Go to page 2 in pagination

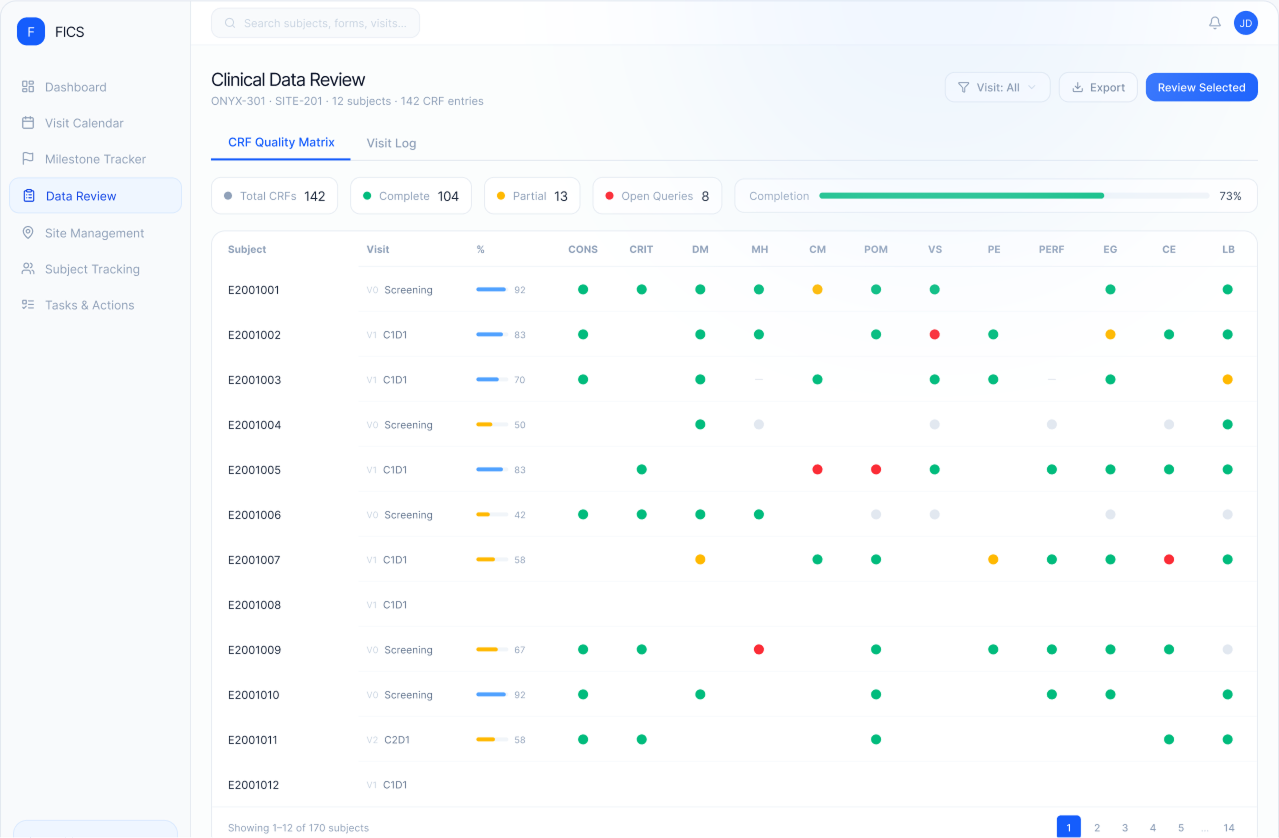coord(1096,827)
